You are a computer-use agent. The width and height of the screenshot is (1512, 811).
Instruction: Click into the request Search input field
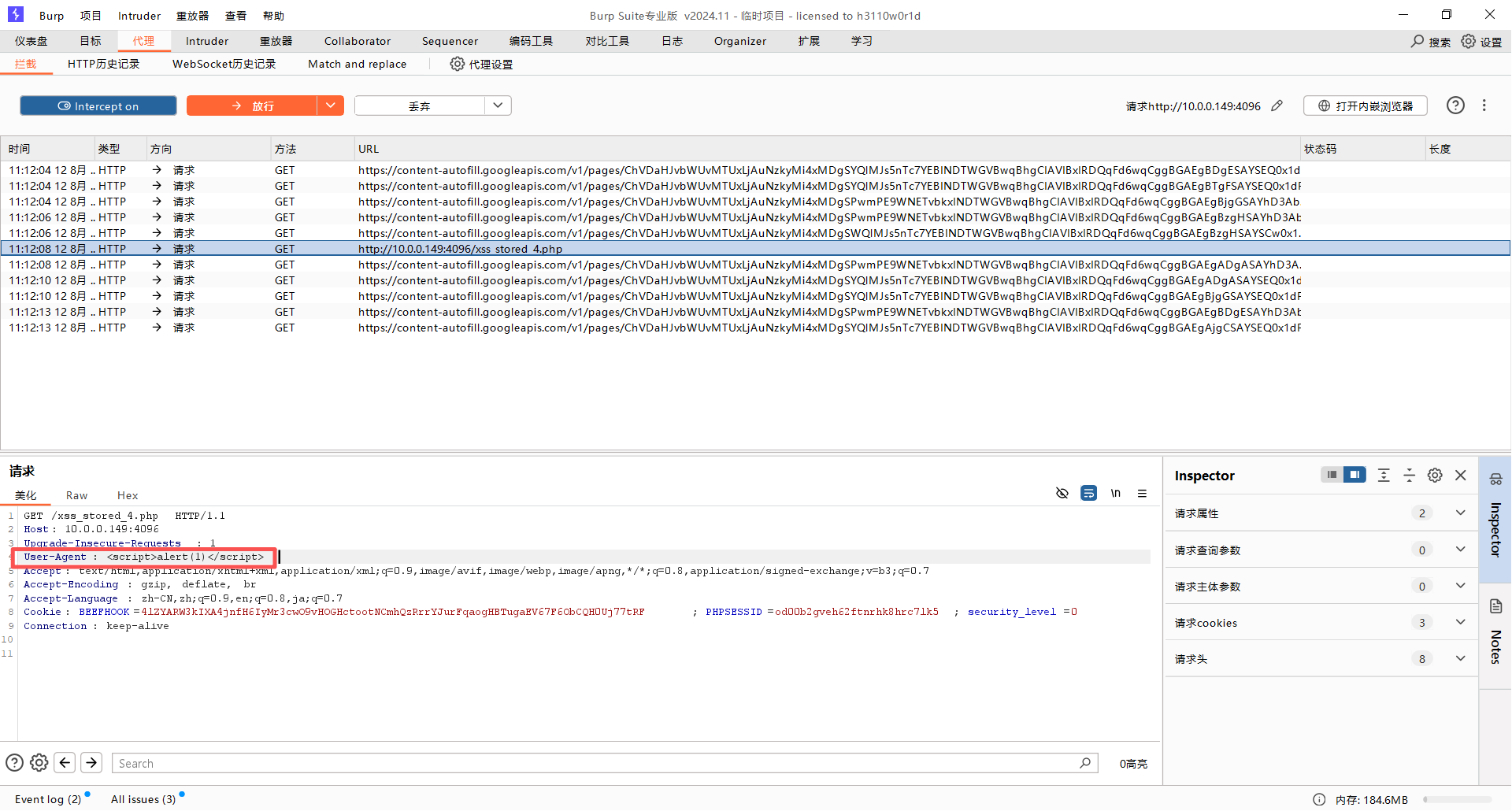coord(605,762)
